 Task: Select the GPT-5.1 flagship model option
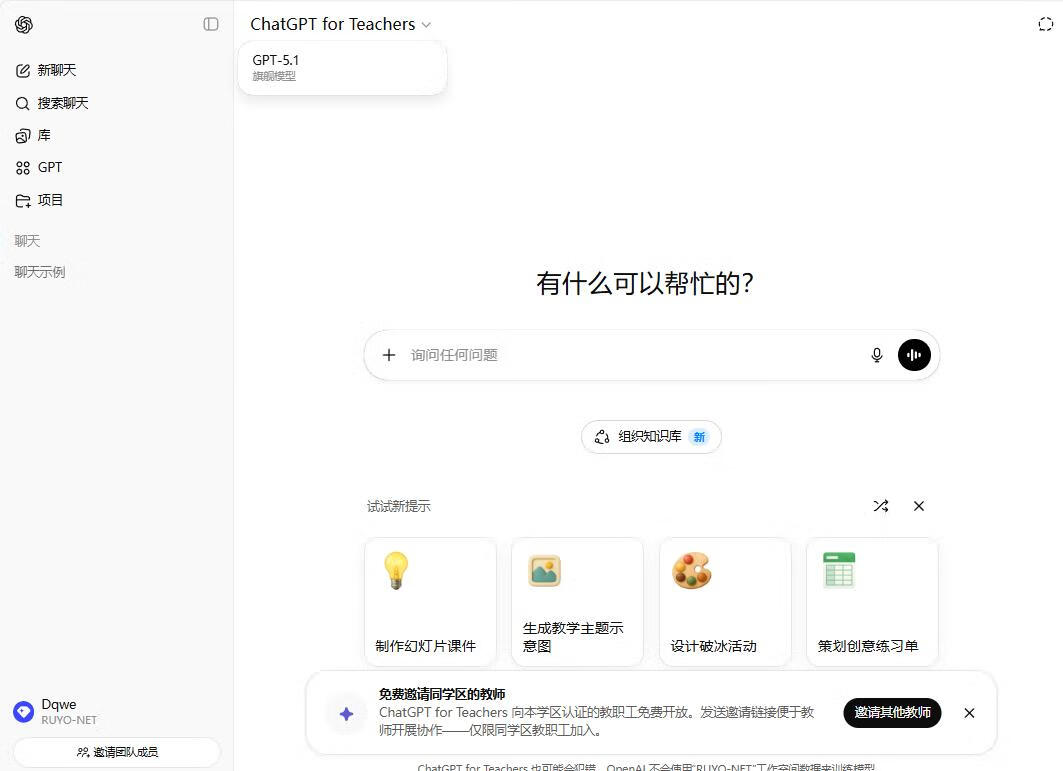pos(341,67)
